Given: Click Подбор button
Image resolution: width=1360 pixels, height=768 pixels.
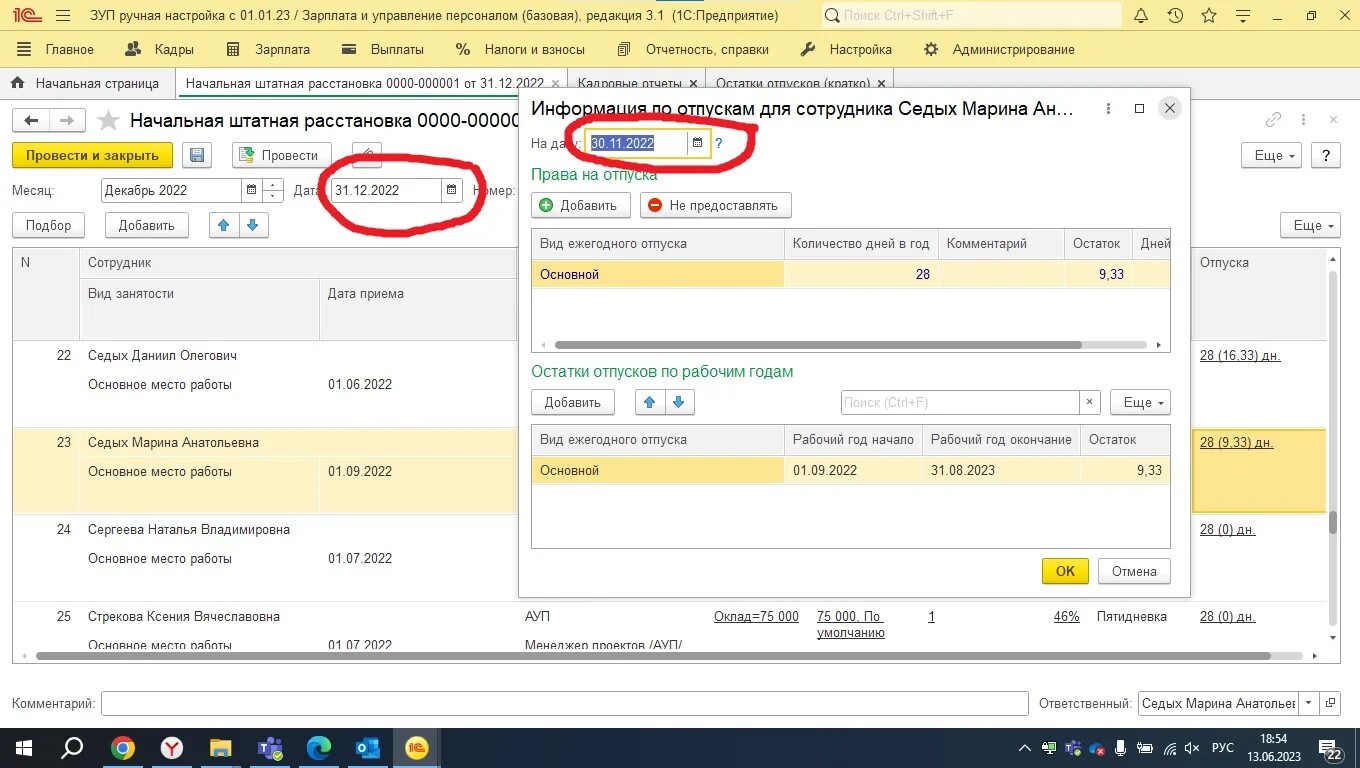Looking at the screenshot, I should click(x=48, y=225).
